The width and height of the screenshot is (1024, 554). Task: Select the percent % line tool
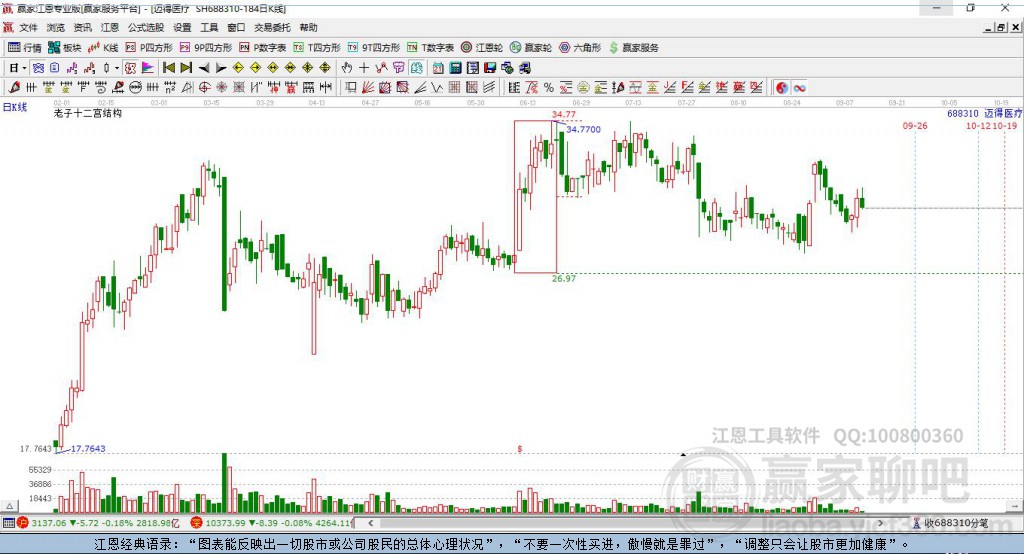coord(549,88)
